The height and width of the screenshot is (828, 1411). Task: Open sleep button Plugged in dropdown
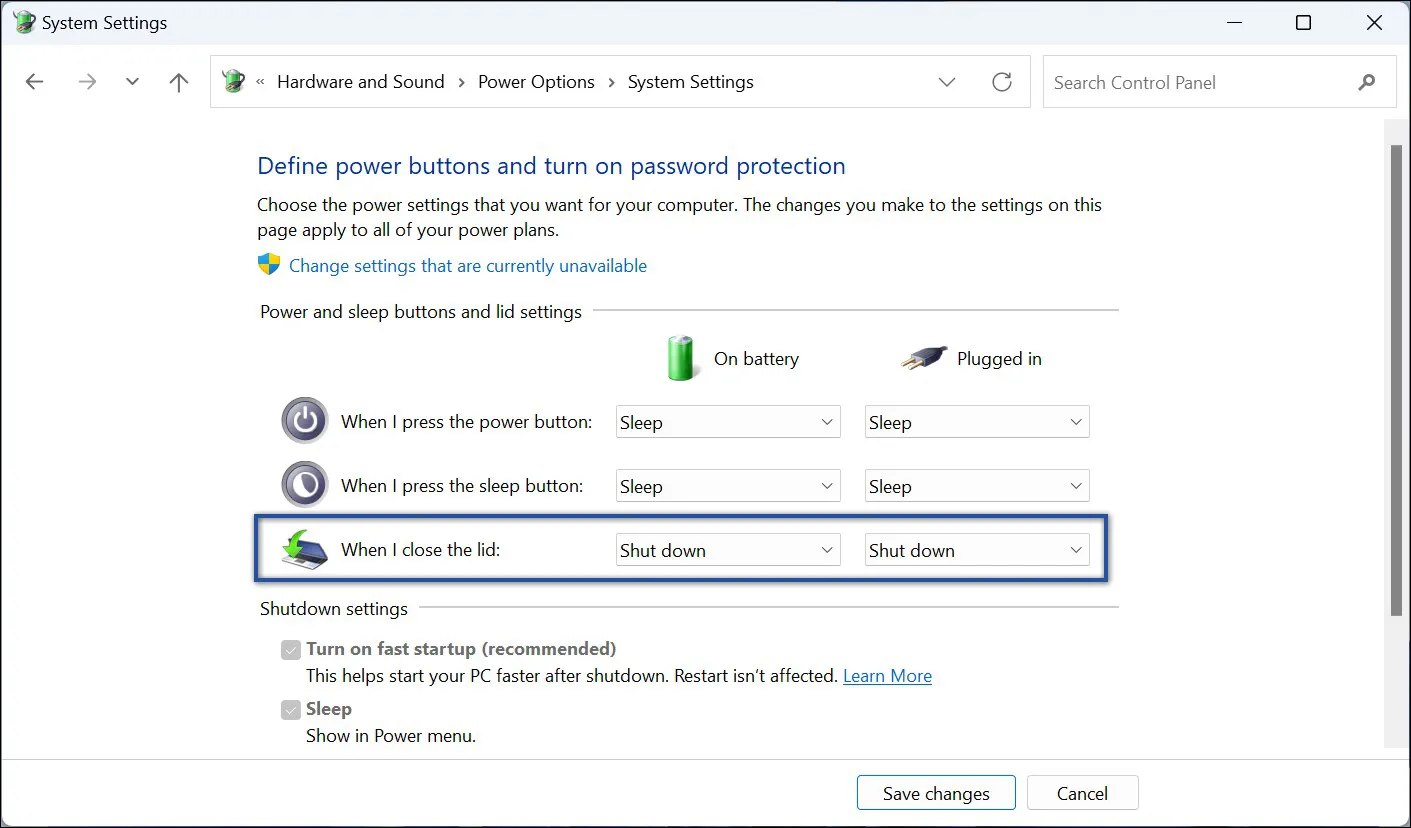coord(976,486)
